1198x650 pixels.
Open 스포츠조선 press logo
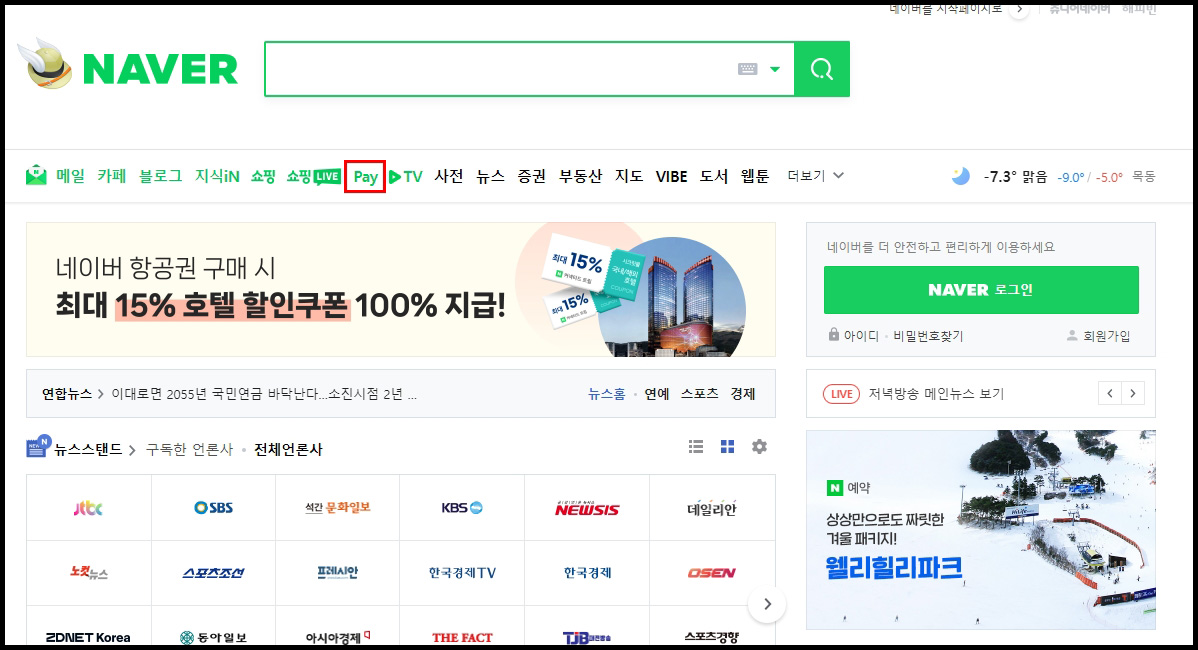[213, 573]
